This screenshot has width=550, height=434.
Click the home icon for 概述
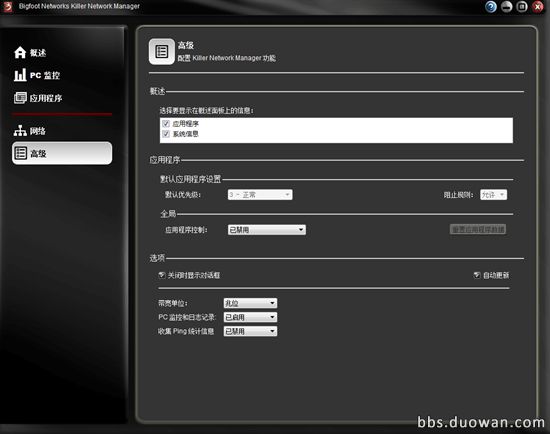[20, 52]
